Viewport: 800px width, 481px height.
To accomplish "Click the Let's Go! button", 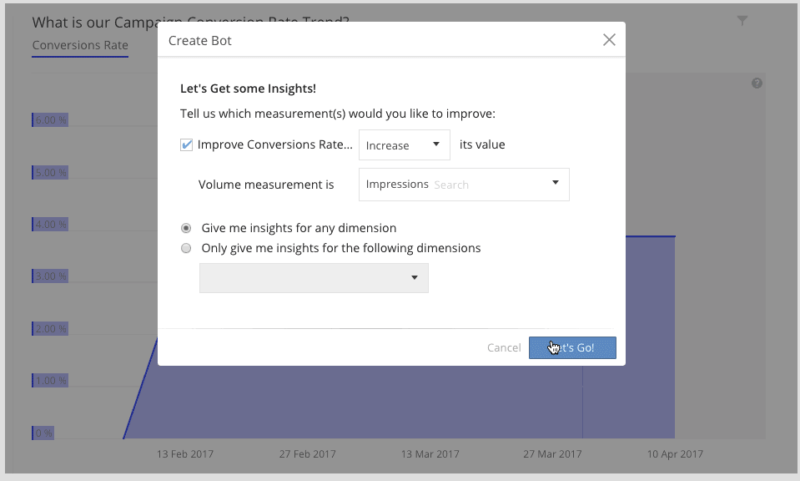I will 572,348.
